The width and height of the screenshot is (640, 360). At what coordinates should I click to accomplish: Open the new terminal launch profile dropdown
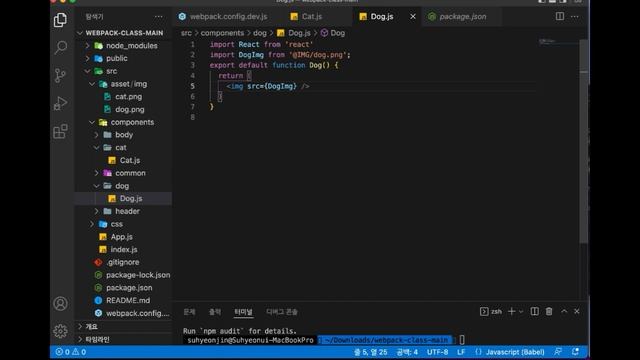pos(521,312)
